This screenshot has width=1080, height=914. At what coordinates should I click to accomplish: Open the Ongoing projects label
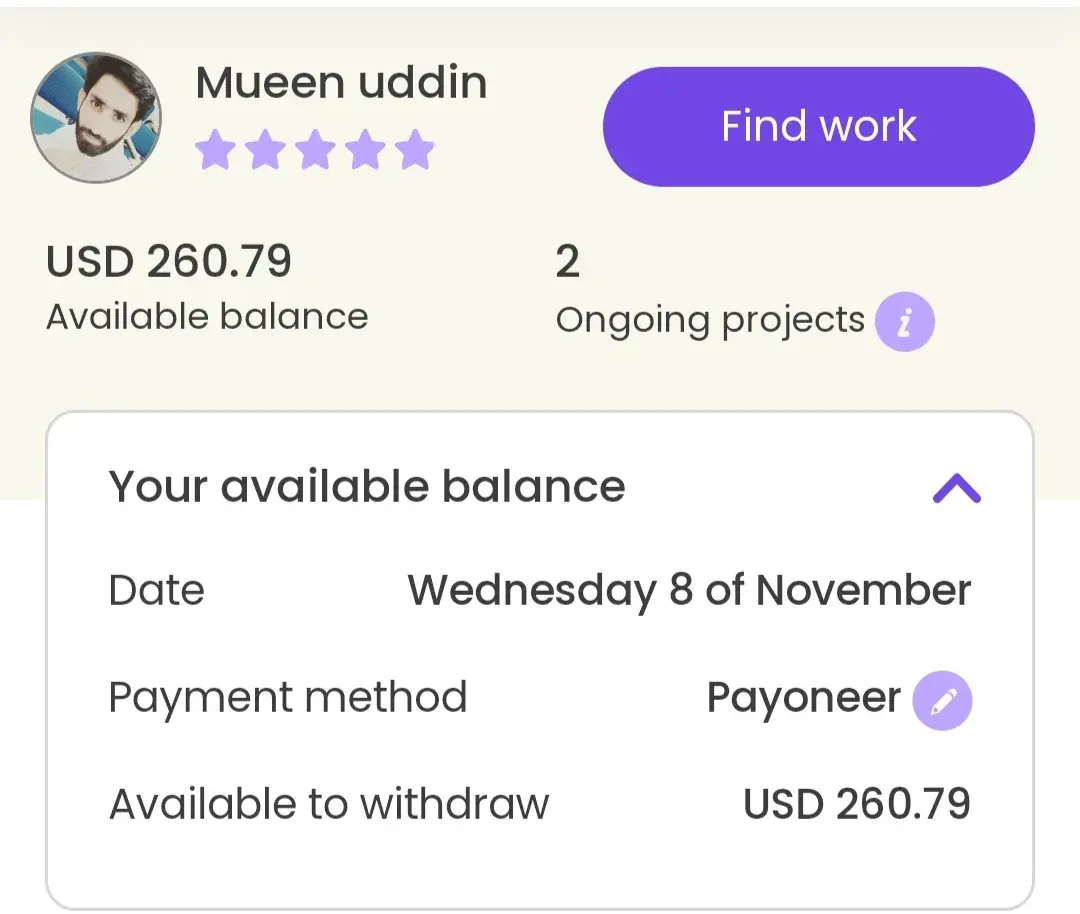pyautogui.click(x=710, y=320)
